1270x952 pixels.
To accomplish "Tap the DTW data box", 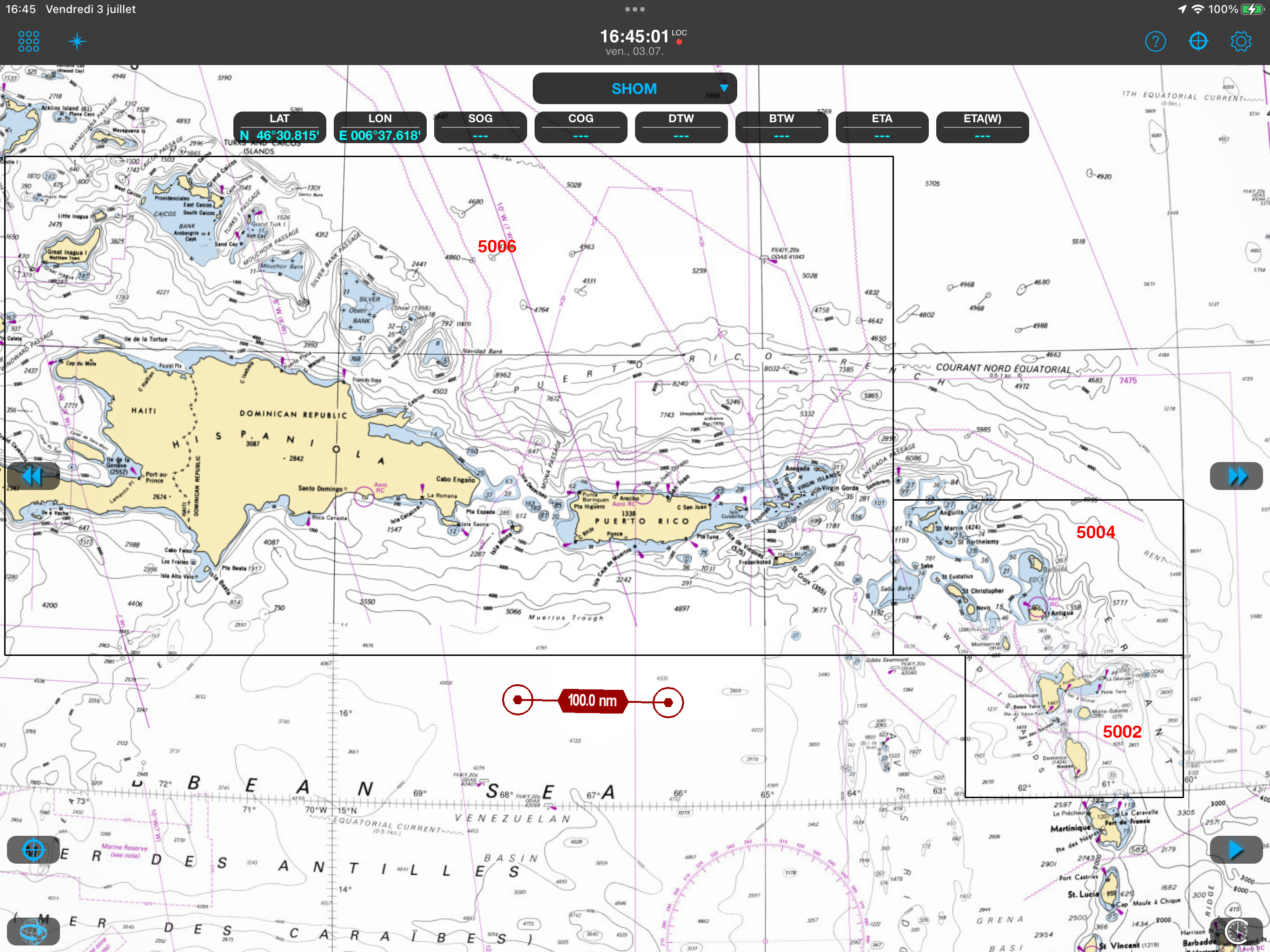I will (x=681, y=127).
